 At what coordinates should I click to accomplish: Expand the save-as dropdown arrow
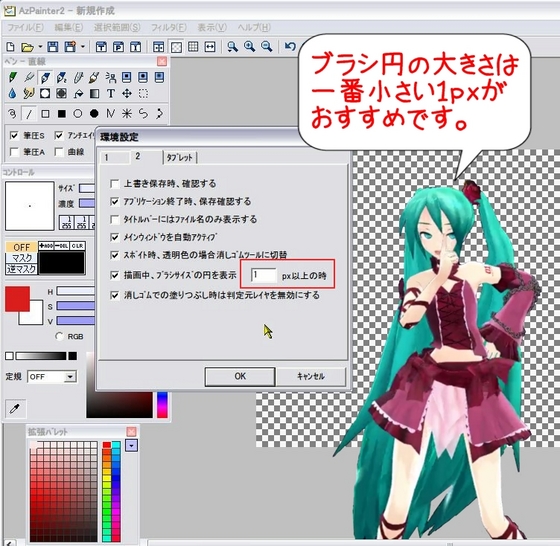point(82,46)
